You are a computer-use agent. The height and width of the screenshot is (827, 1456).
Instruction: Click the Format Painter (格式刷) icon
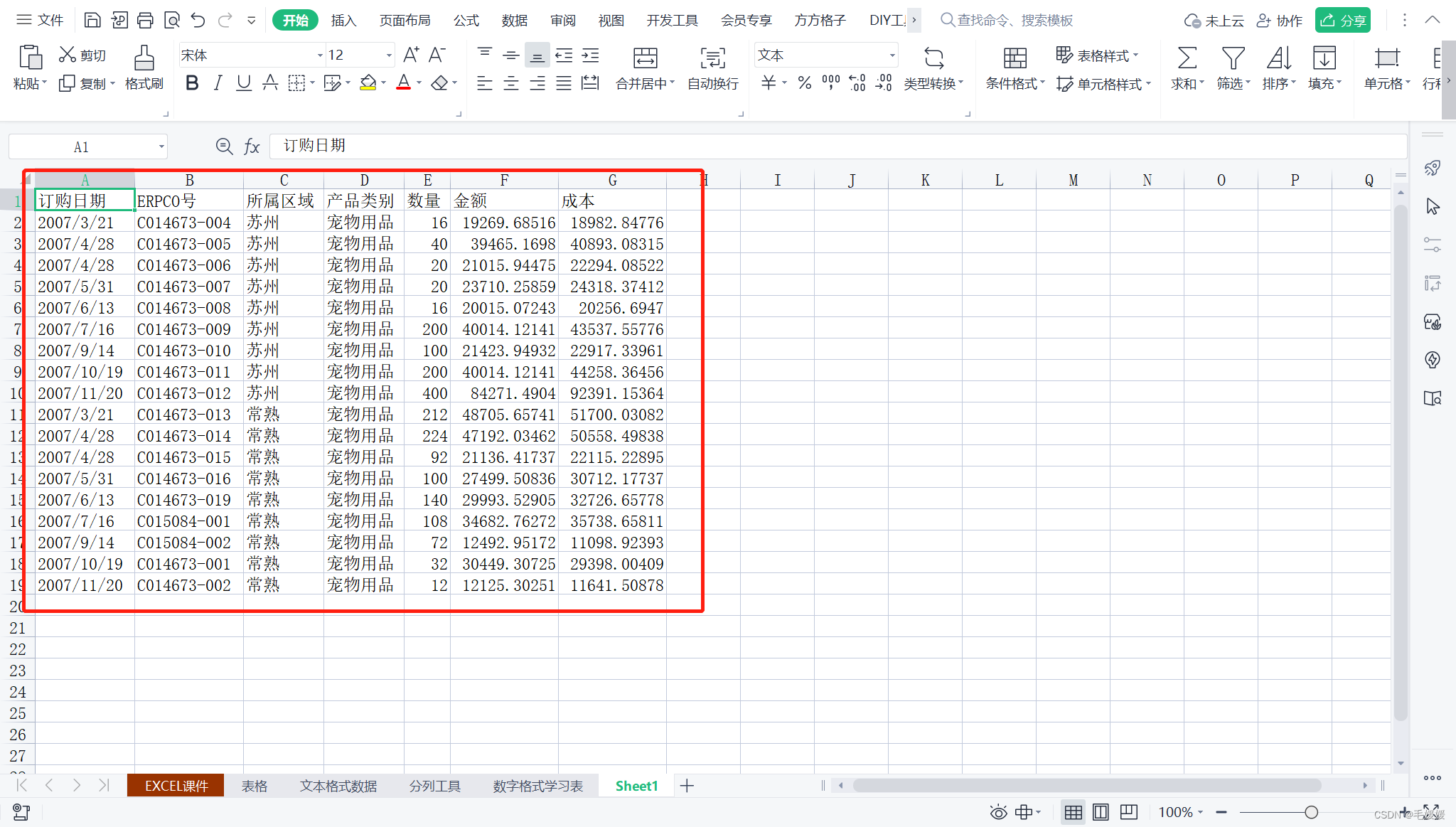[144, 58]
